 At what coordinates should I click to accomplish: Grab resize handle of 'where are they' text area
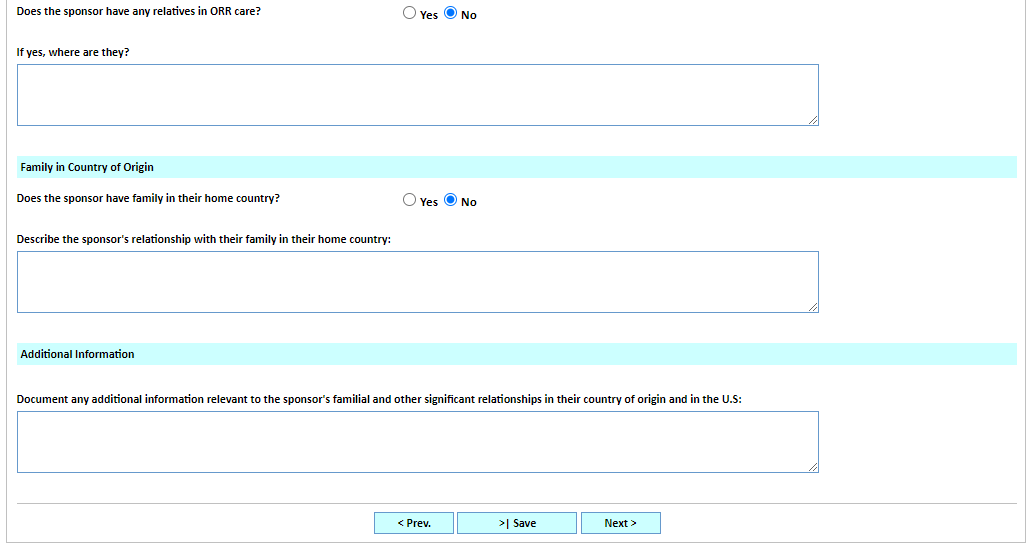813,120
